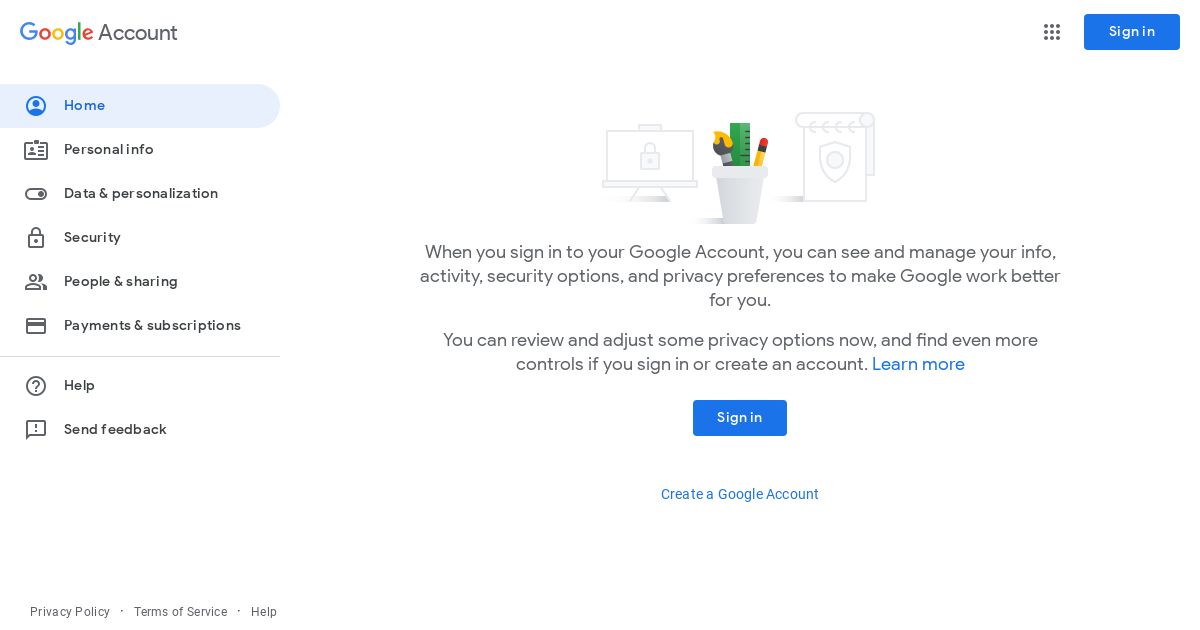Click the center Sign in button
The image size is (1200, 630).
tap(740, 418)
